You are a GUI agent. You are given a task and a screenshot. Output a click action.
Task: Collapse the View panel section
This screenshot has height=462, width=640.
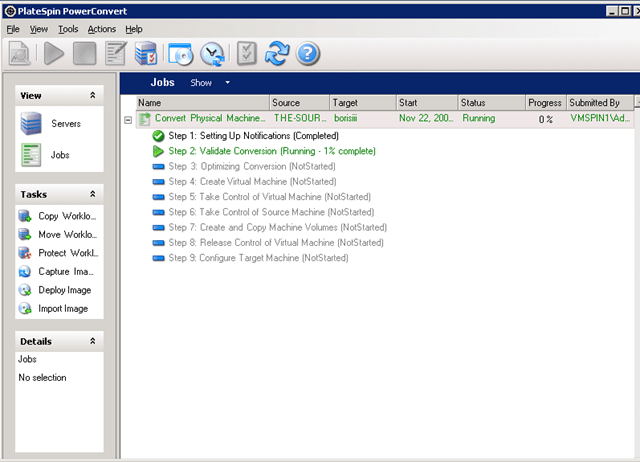click(x=93, y=95)
